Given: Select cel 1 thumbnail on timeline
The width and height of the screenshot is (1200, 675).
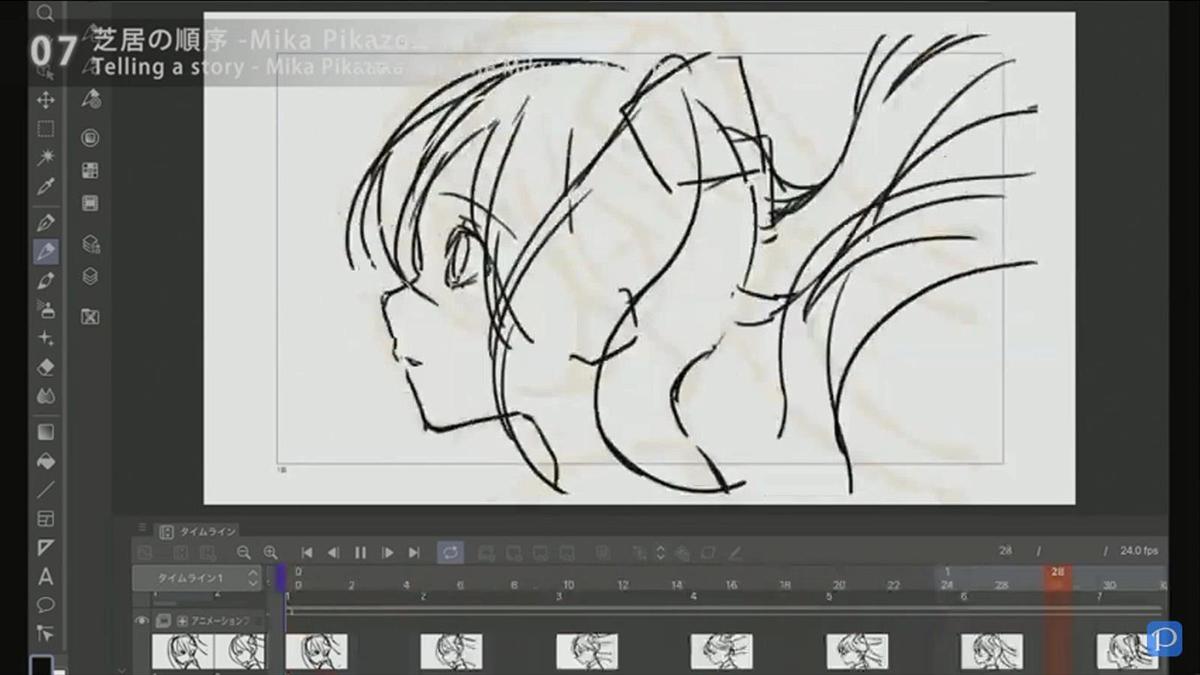Looking at the screenshot, I should point(317,651).
